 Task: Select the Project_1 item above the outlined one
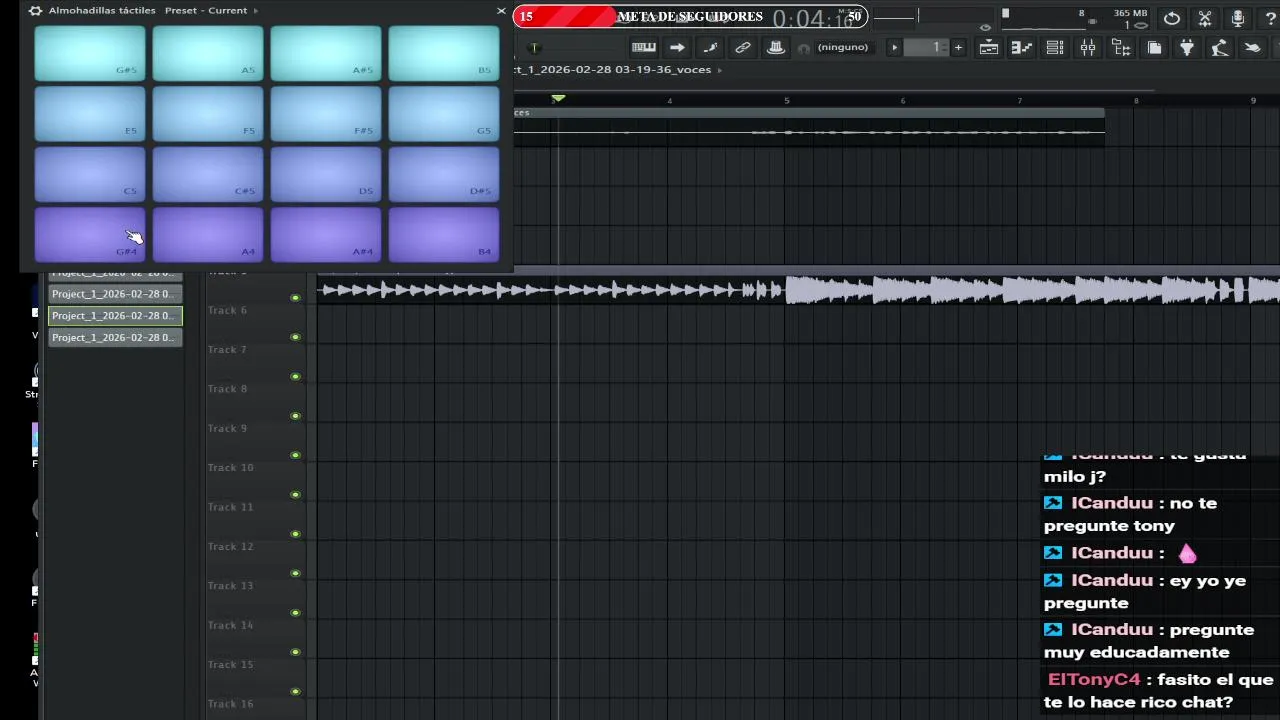tap(115, 294)
